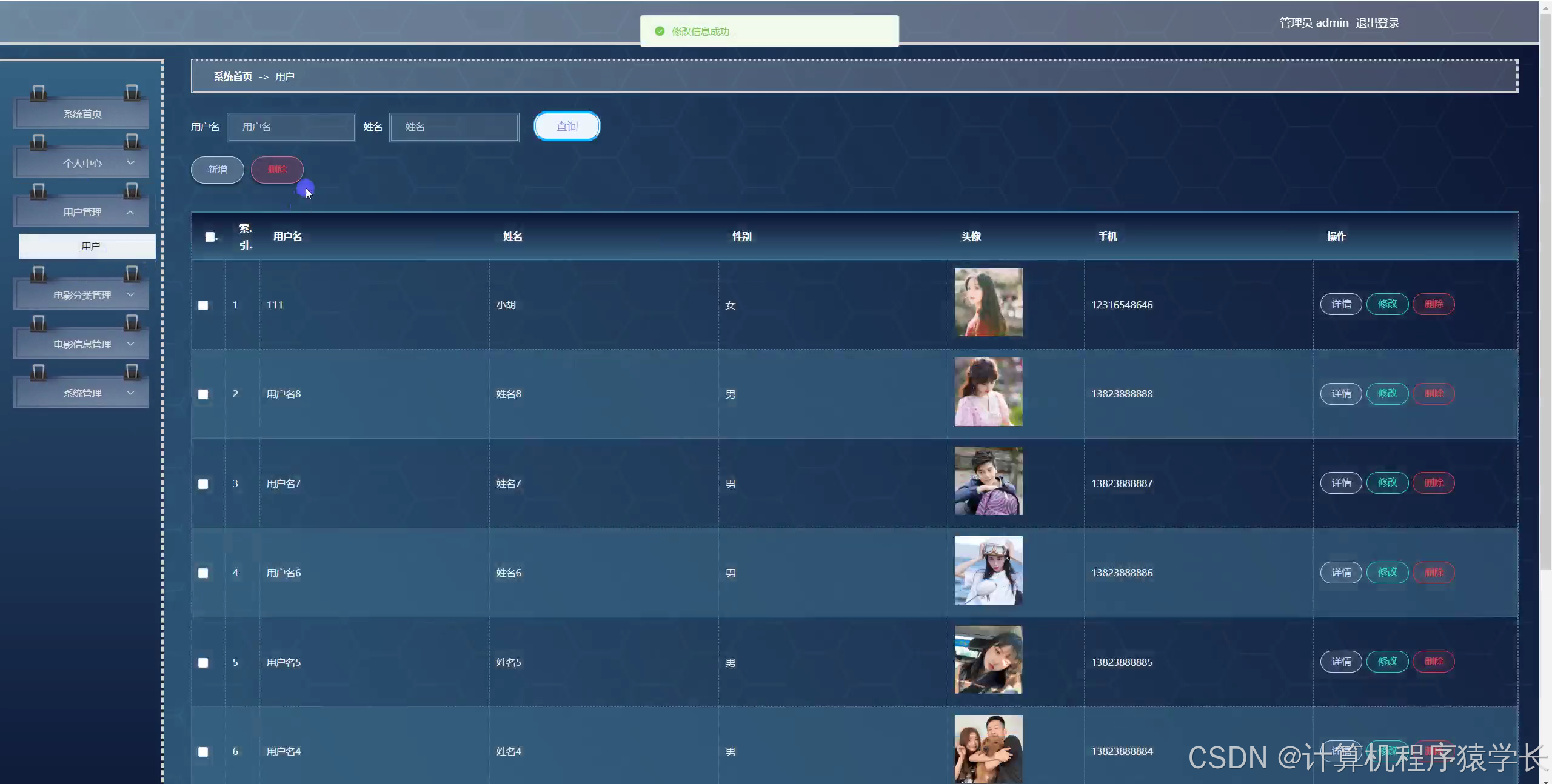This screenshot has height=784, width=1552.
Task: Click the 查询 search button
Action: tap(566, 126)
